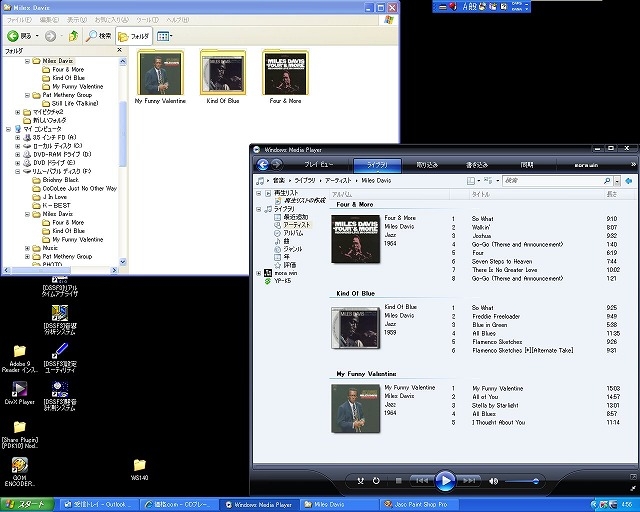Open the ファイル menu in Explorer
This screenshot has width=640, height=512.
pyautogui.click(x=19, y=20)
